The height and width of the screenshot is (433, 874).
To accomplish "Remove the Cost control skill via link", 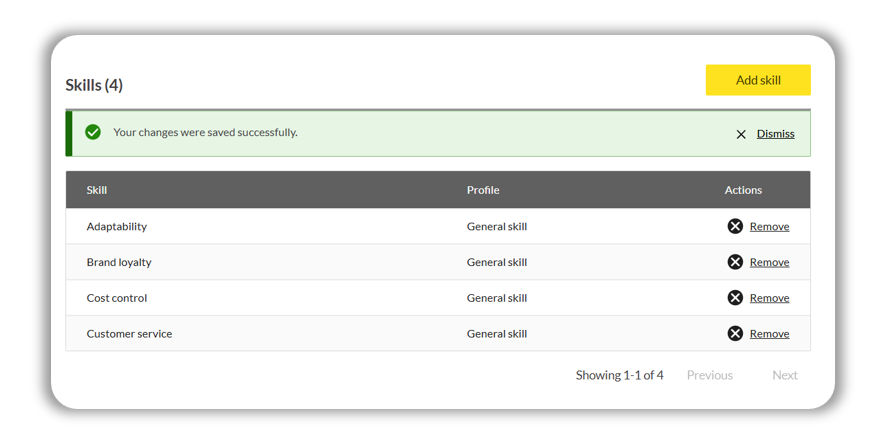I will (x=769, y=299).
